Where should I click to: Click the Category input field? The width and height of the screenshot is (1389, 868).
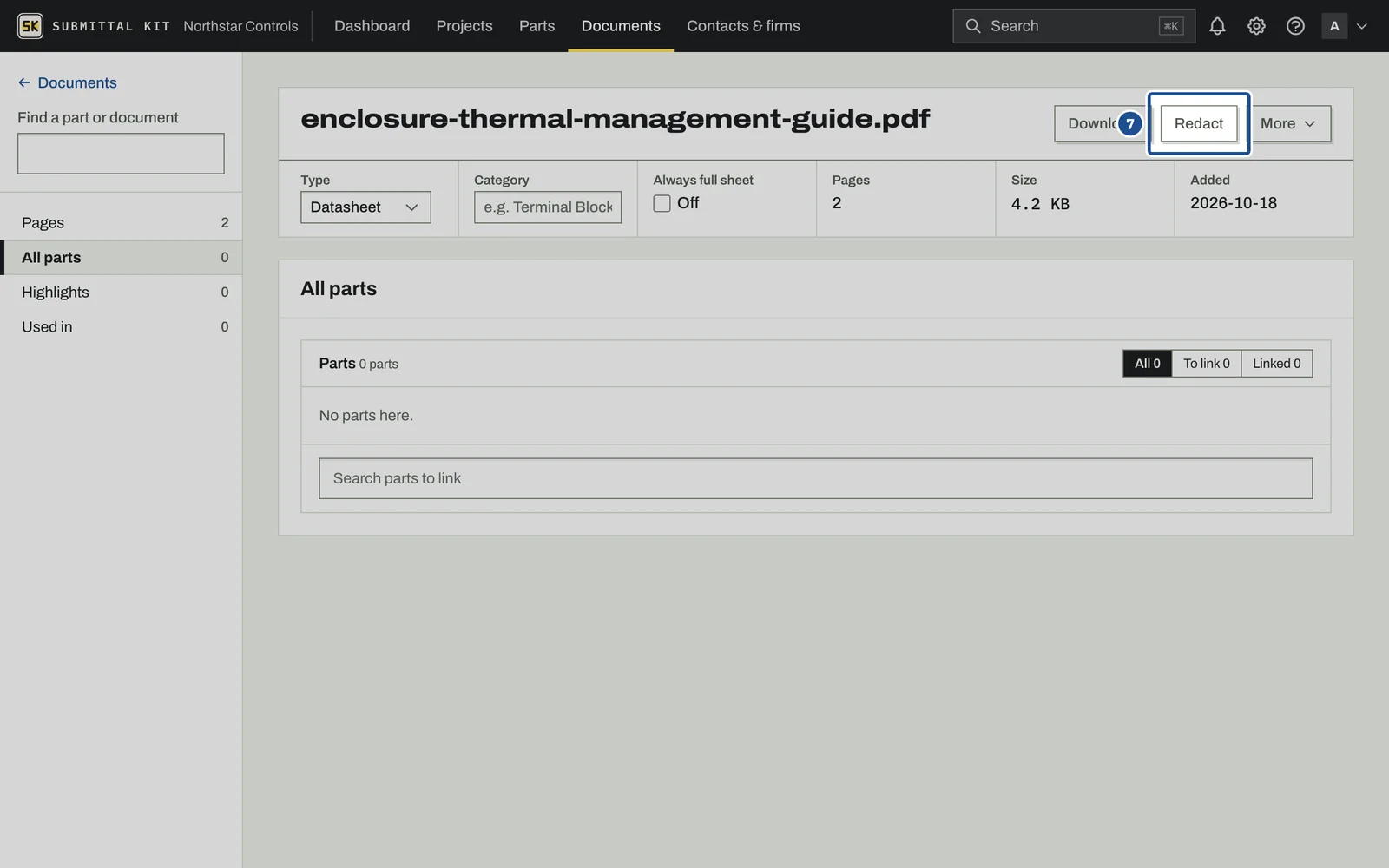click(548, 207)
